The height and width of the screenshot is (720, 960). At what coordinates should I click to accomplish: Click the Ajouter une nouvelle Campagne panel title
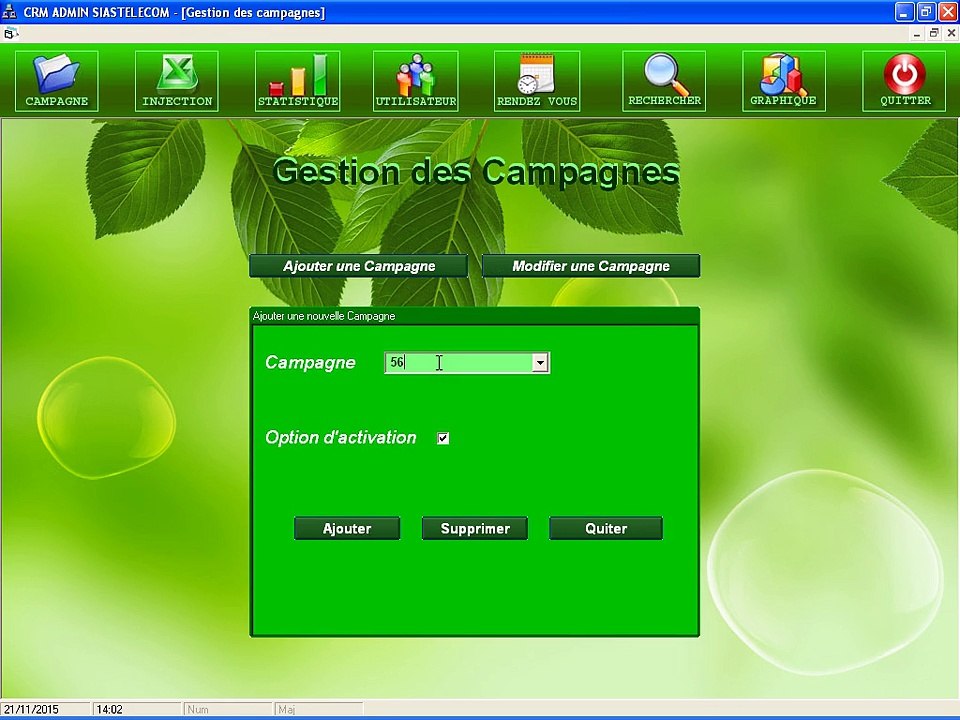(324, 316)
